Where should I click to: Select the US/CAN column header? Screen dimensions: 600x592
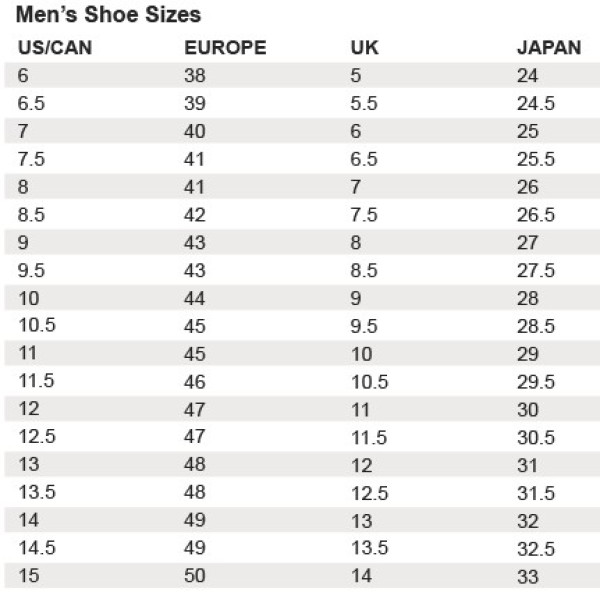point(55,48)
